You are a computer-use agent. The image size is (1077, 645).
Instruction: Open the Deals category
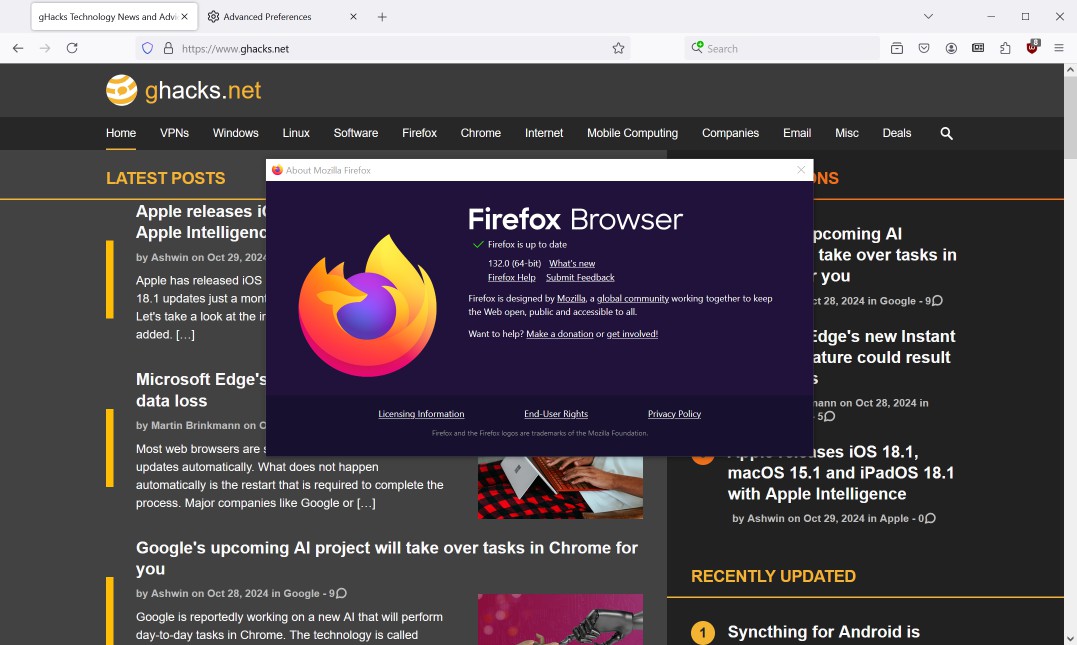tap(897, 133)
